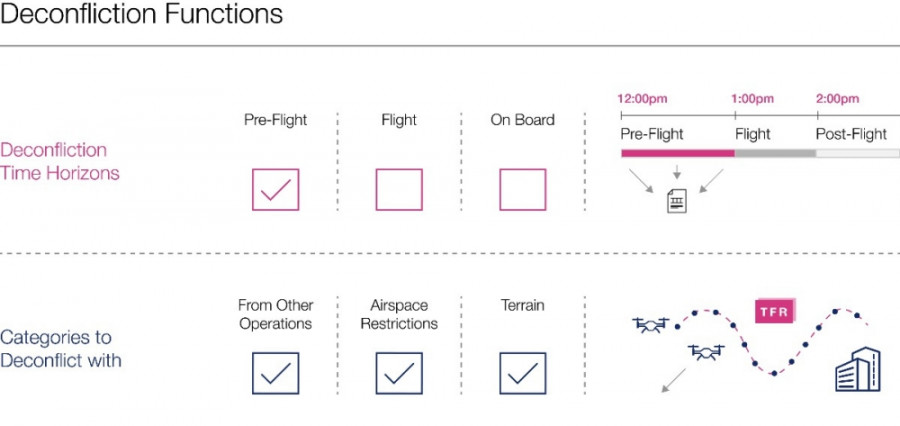Select the 2:00pm timeline marker

point(837,99)
